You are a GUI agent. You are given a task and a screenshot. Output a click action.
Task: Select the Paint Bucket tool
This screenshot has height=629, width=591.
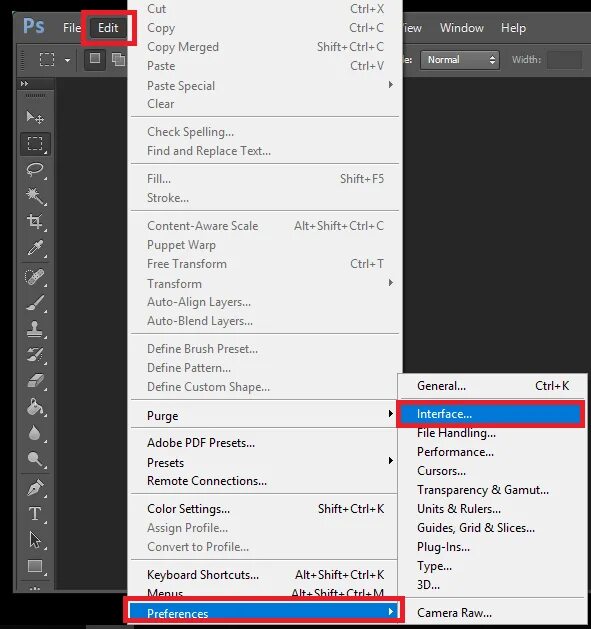coord(35,407)
